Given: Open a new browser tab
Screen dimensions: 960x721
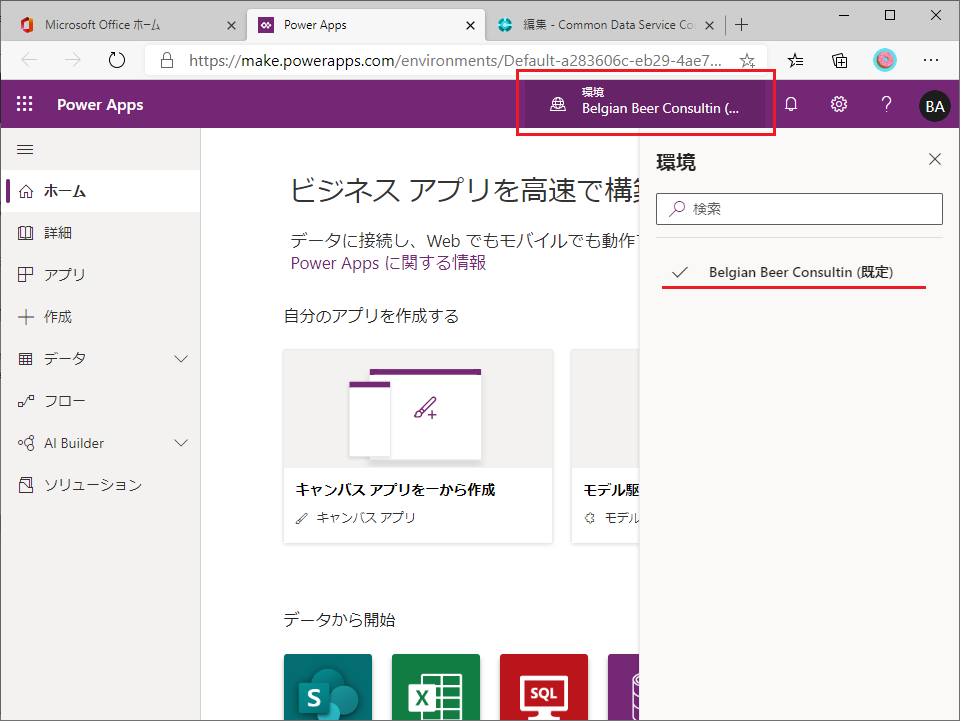Looking at the screenshot, I should 741,24.
